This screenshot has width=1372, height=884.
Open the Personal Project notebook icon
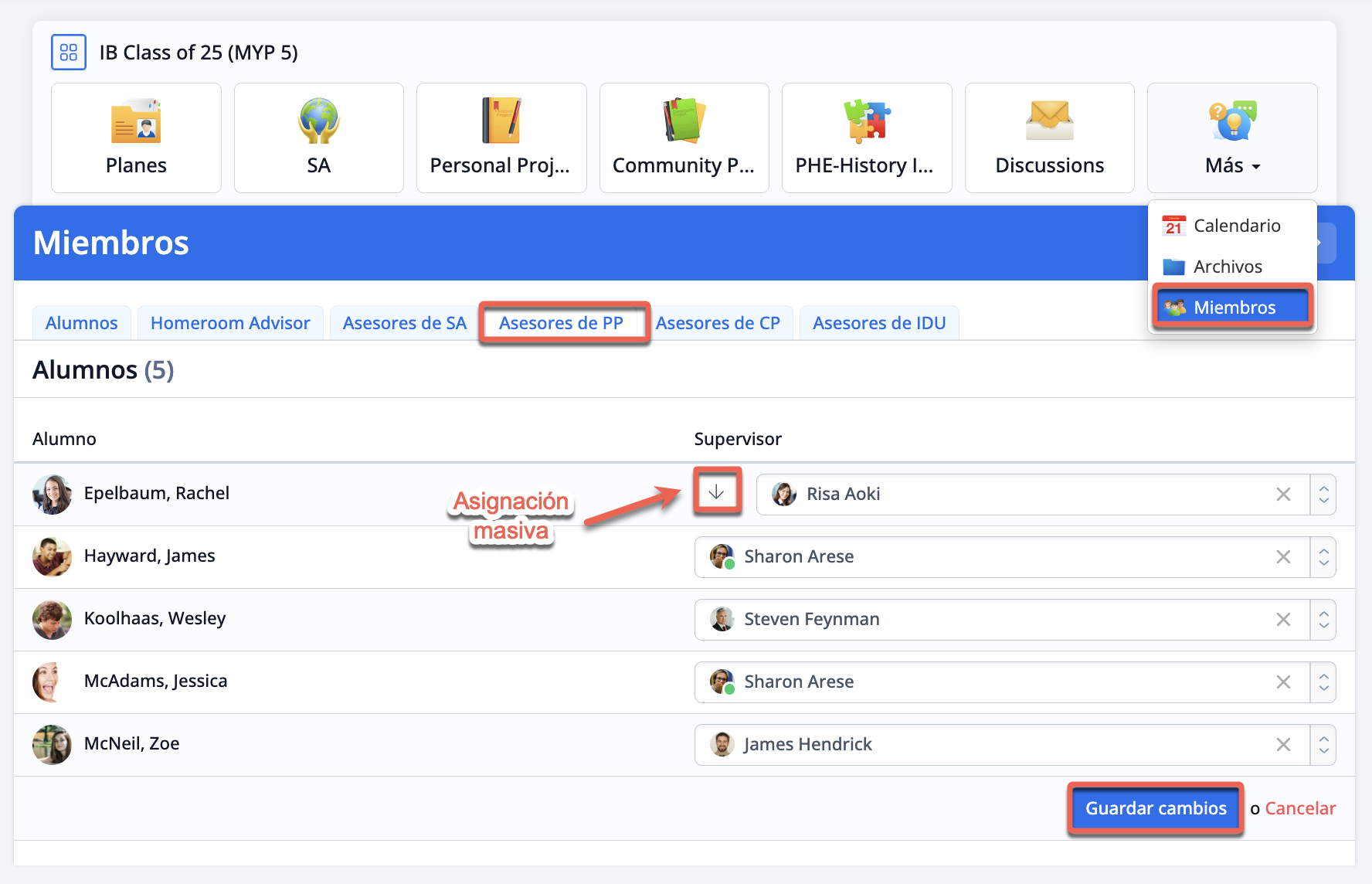501,121
